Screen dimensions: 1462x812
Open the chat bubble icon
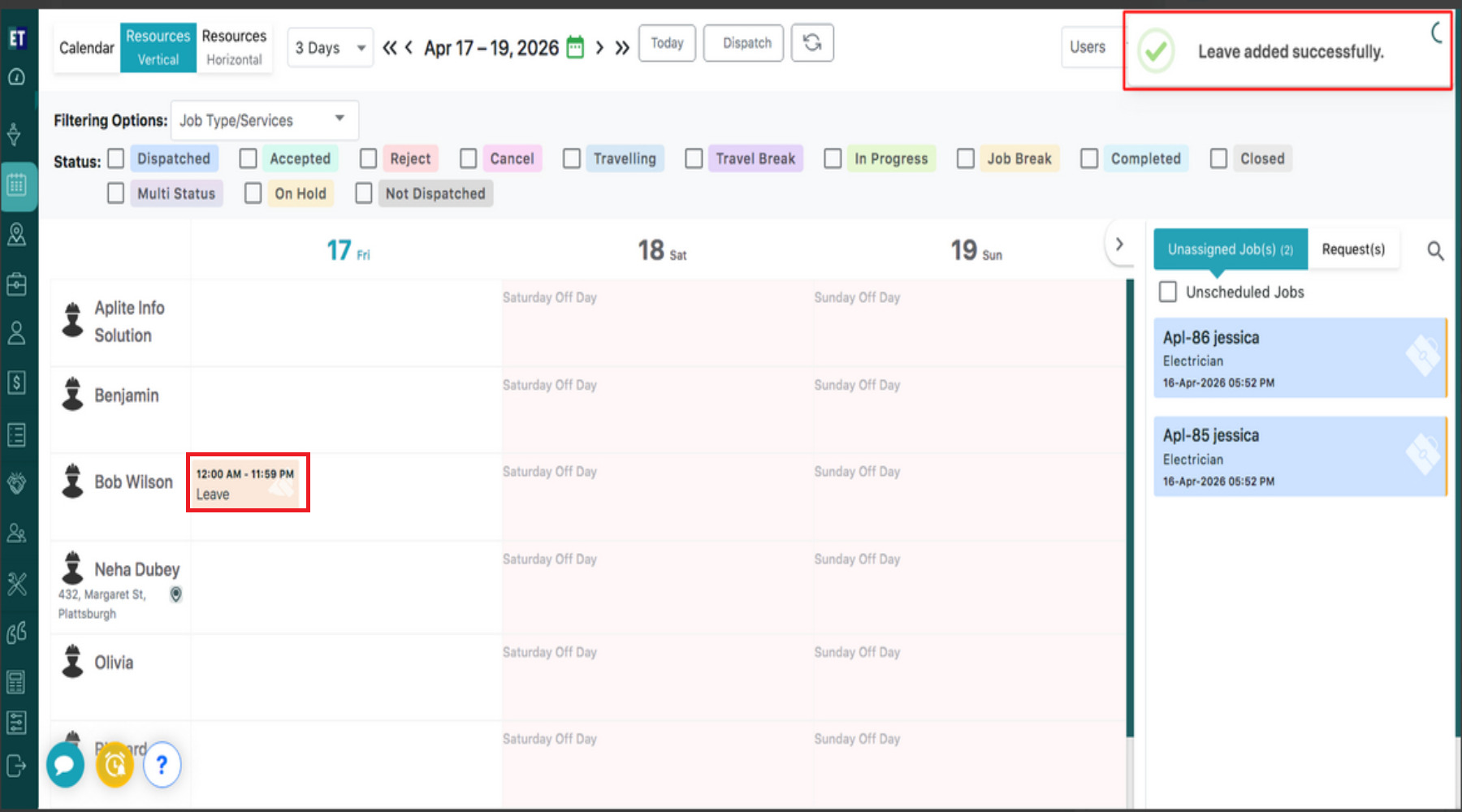tap(65, 765)
